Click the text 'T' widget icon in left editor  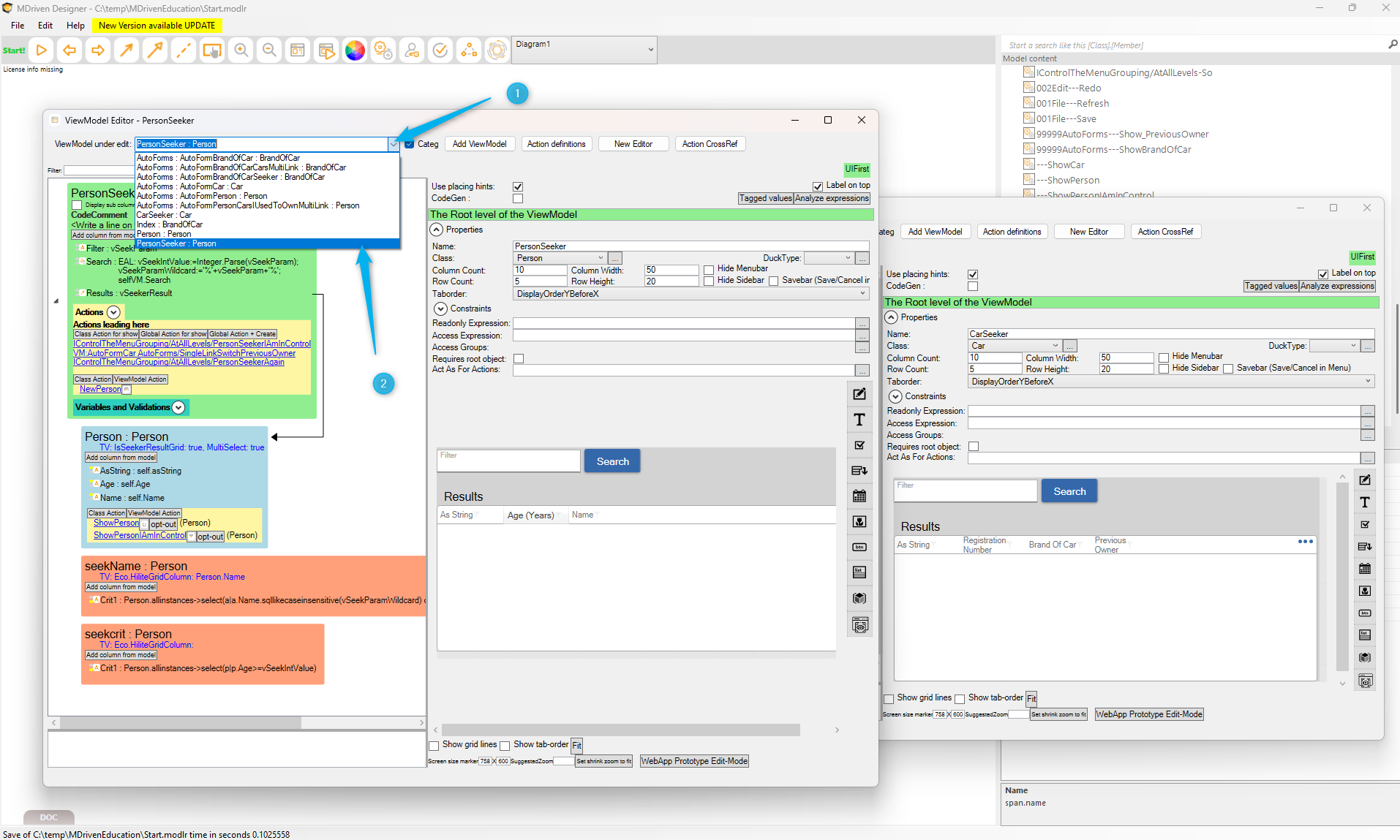click(x=859, y=420)
